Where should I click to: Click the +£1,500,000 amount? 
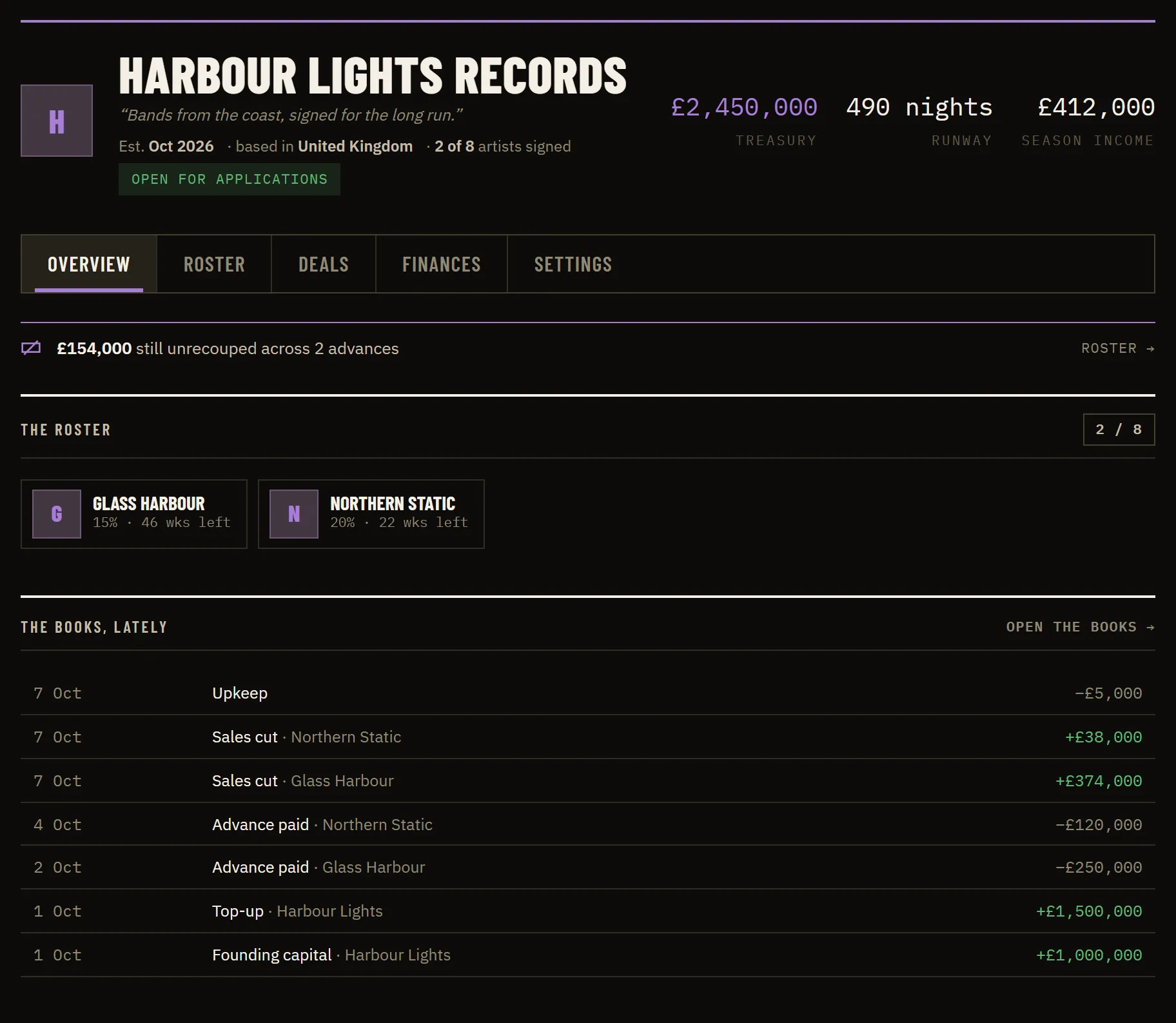tap(1089, 911)
